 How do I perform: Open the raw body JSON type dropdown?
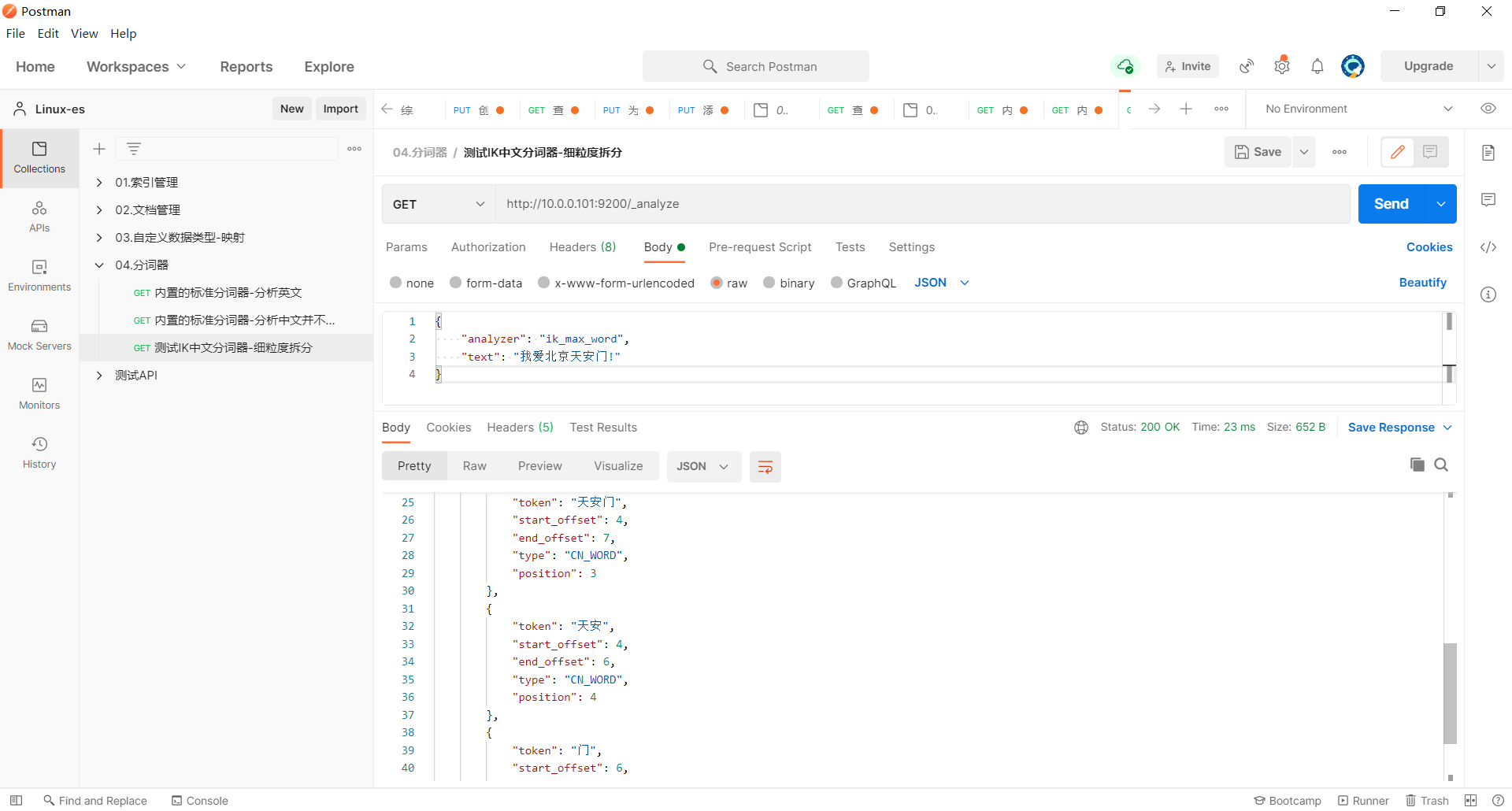(942, 283)
